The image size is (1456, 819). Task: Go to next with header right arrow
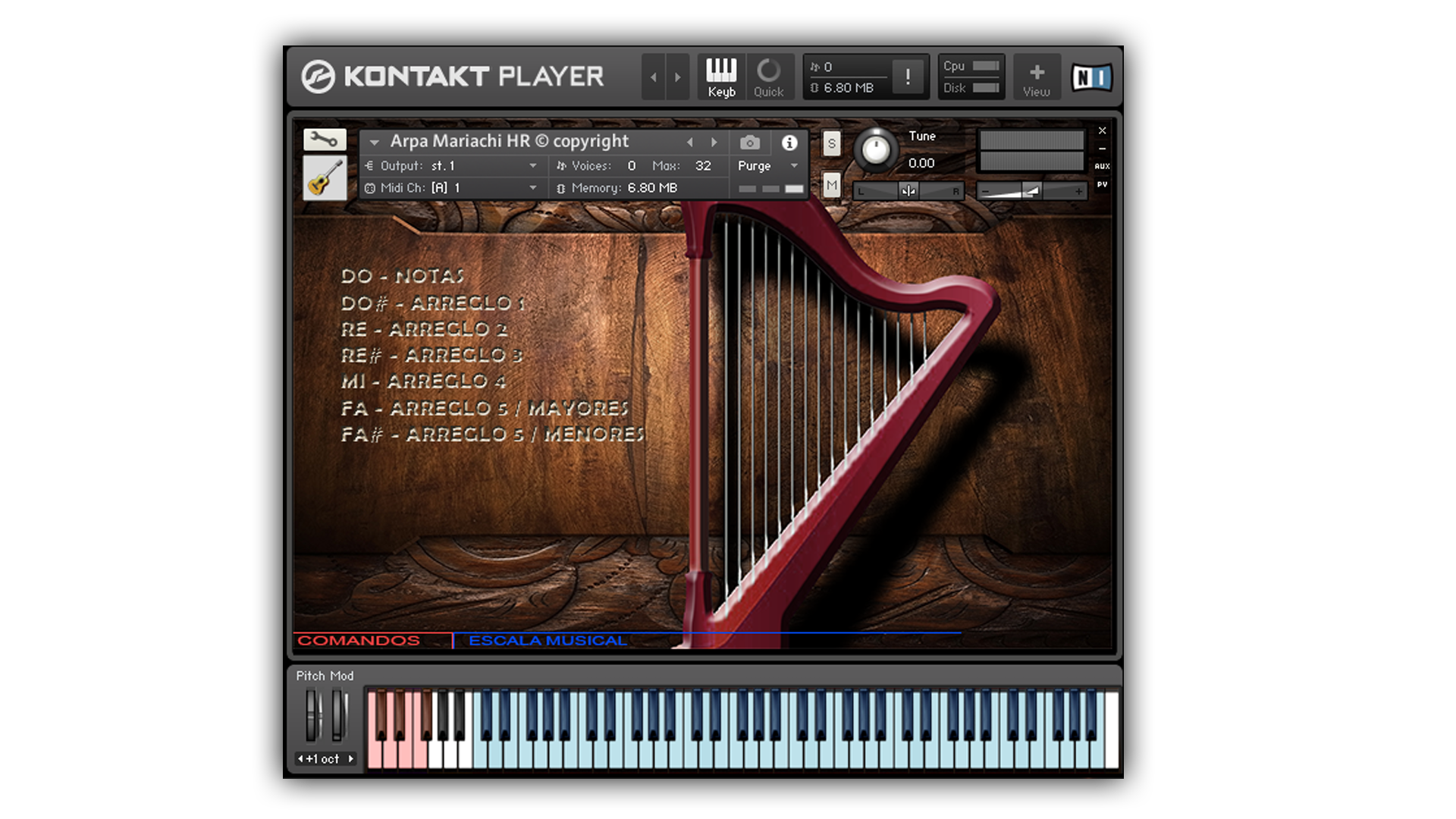[x=678, y=77]
